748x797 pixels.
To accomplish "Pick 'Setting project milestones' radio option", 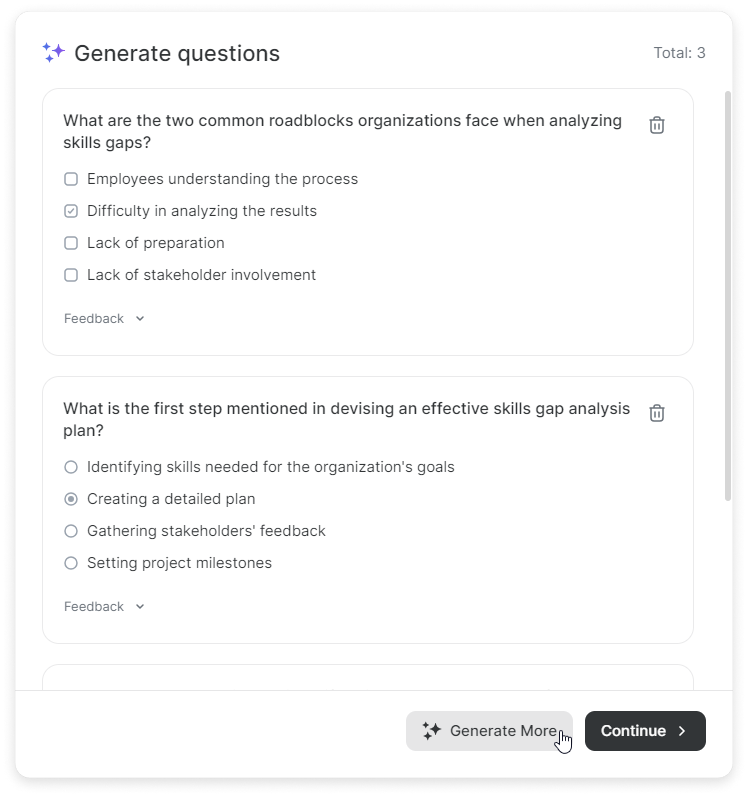I will [x=71, y=563].
